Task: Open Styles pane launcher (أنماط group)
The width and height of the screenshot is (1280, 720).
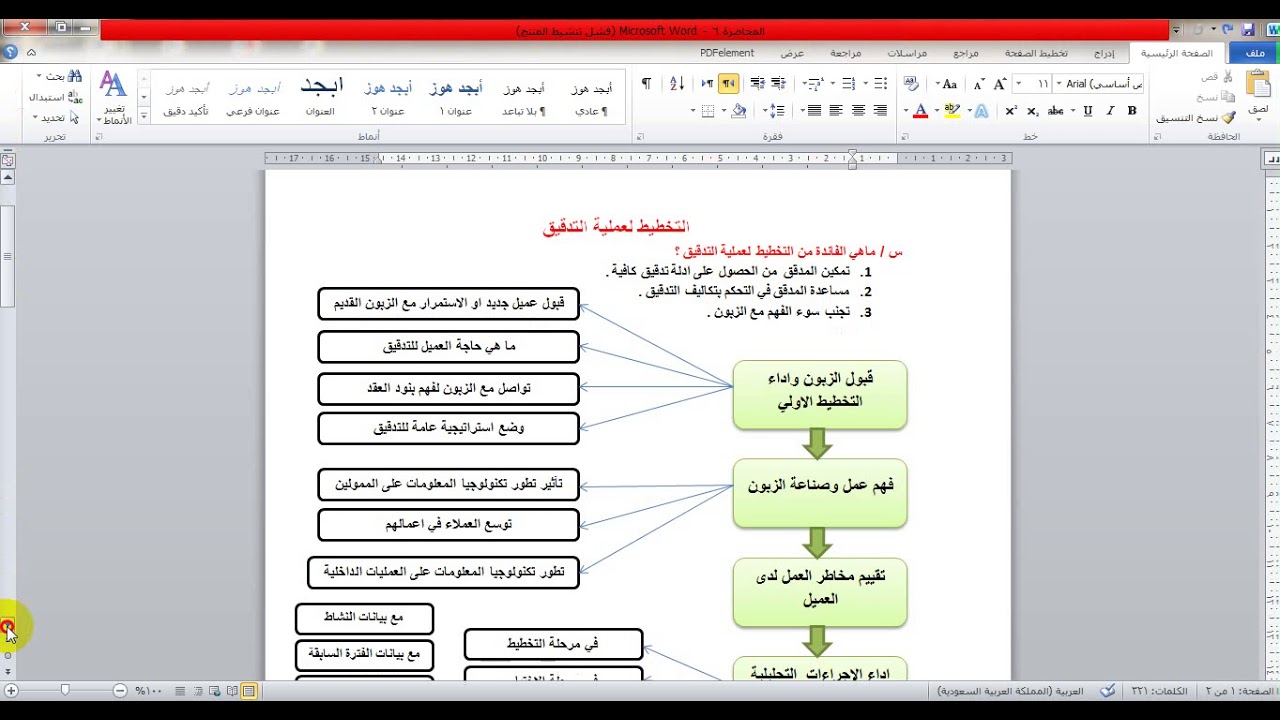Action: point(99,136)
